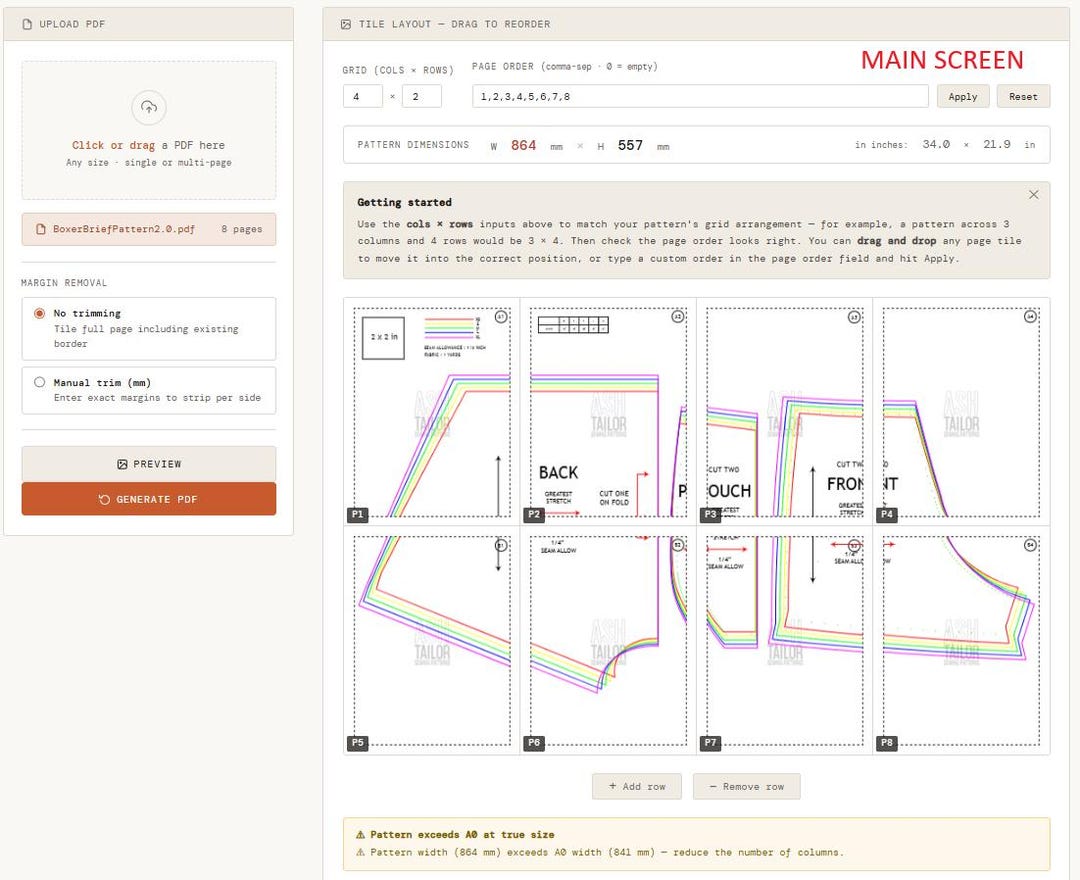
Task: Click the pattern width value 864
Action: pos(523,145)
